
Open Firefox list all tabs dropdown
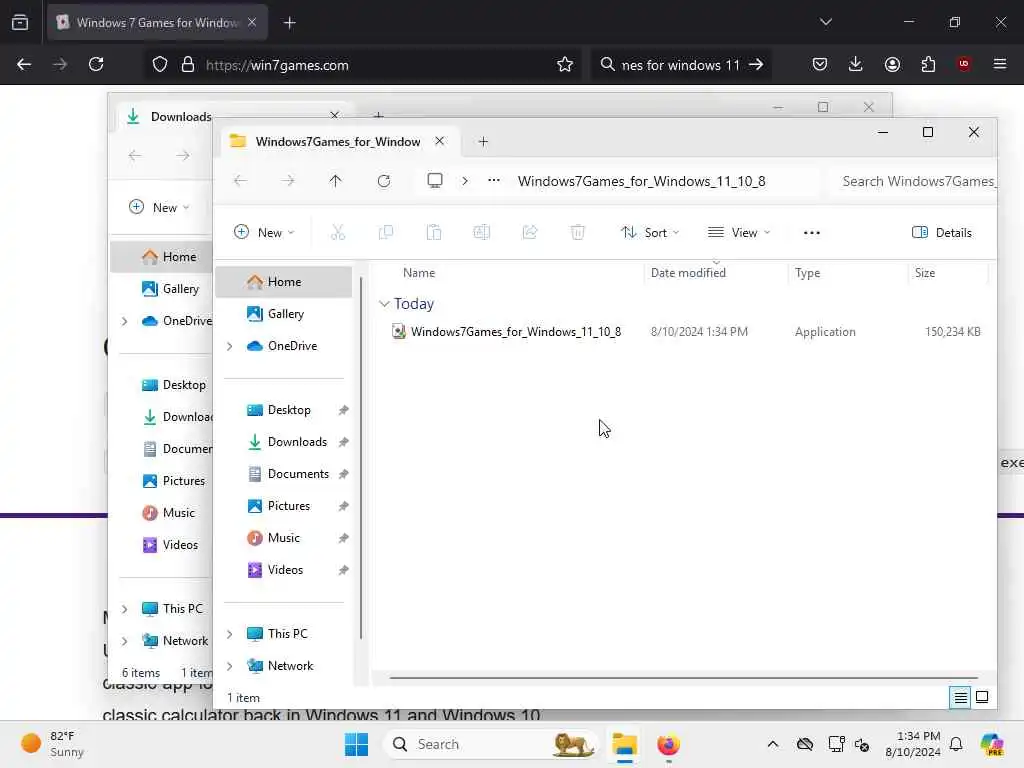click(x=825, y=22)
